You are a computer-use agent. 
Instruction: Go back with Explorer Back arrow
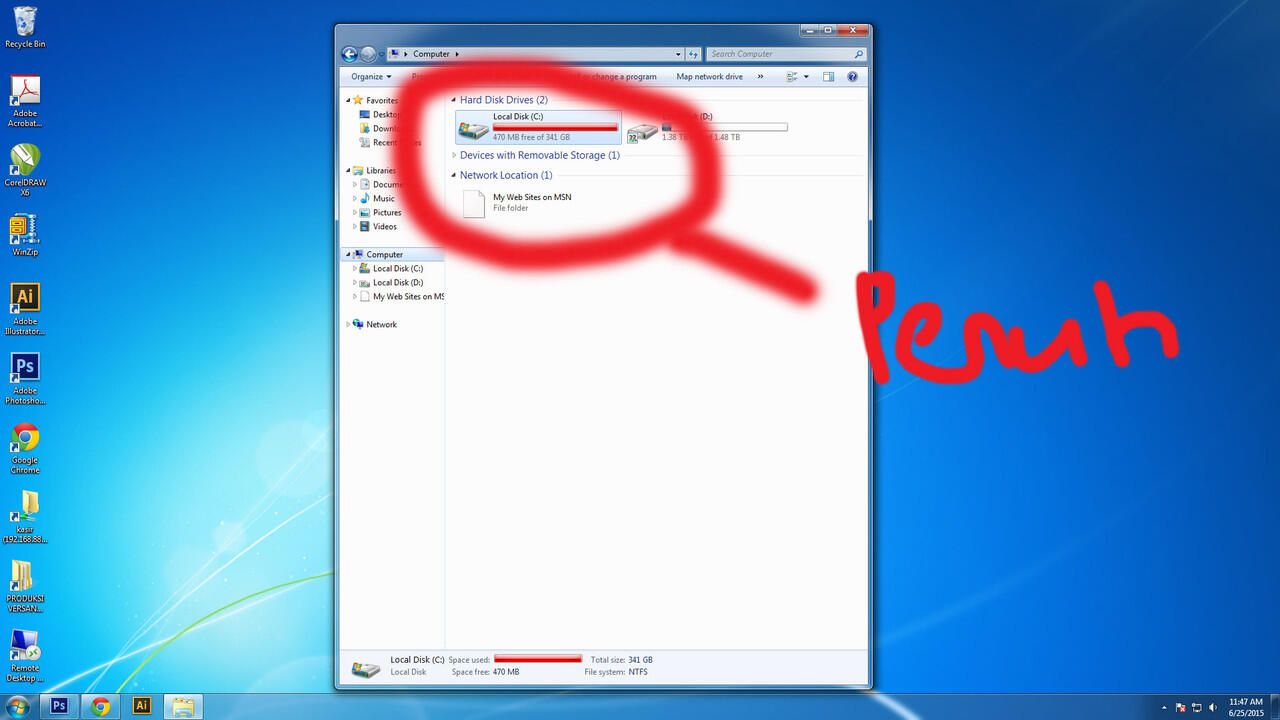[349, 54]
